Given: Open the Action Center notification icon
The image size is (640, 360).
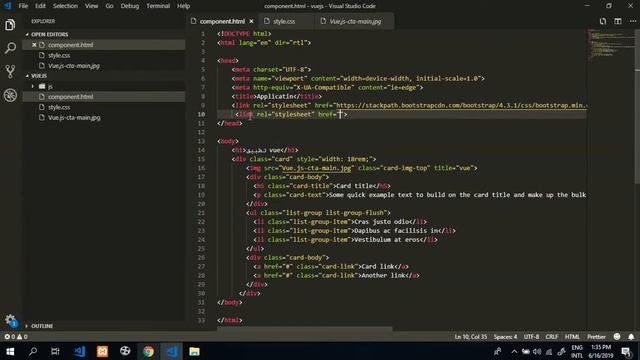Looking at the screenshot, I should pos(626,351).
